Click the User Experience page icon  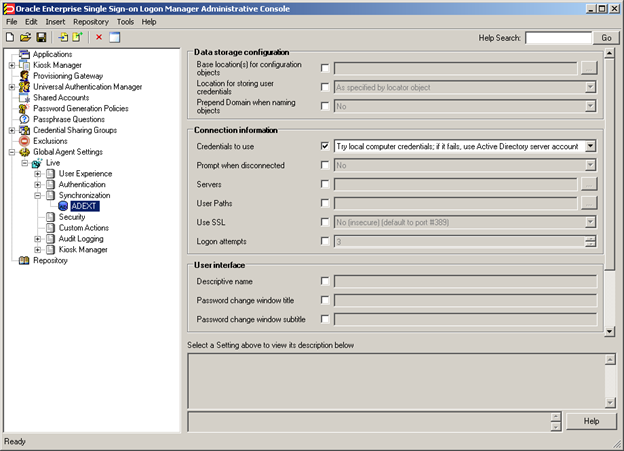tap(50, 174)
